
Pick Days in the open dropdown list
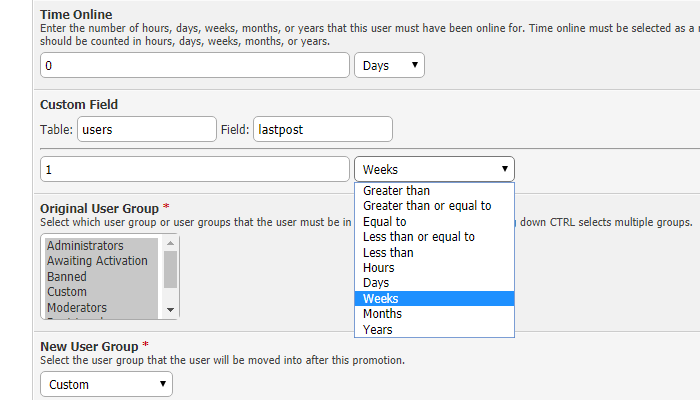[377, 283]
